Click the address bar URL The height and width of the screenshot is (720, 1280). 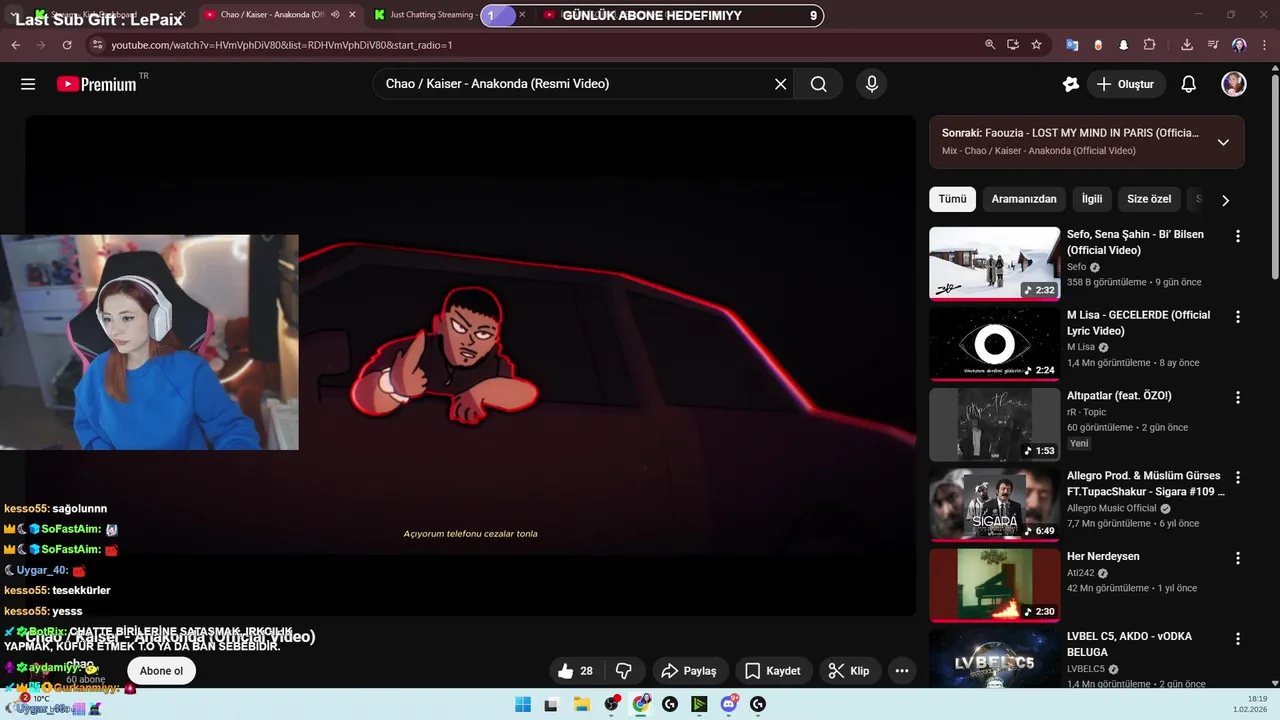[x=282, y=45]
